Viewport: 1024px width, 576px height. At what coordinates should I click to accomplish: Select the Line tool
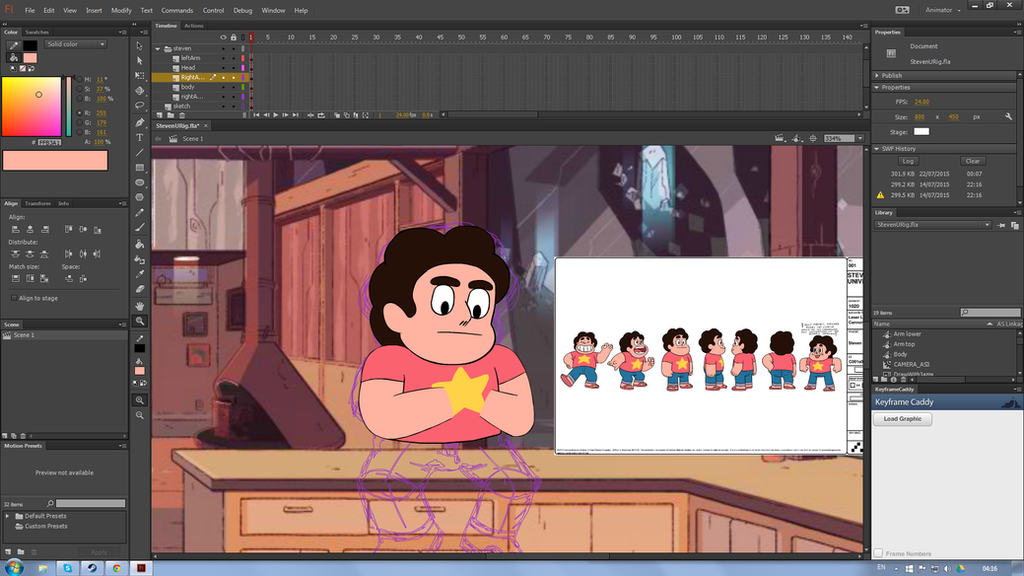pyautogui.click(x=139, y=152)
